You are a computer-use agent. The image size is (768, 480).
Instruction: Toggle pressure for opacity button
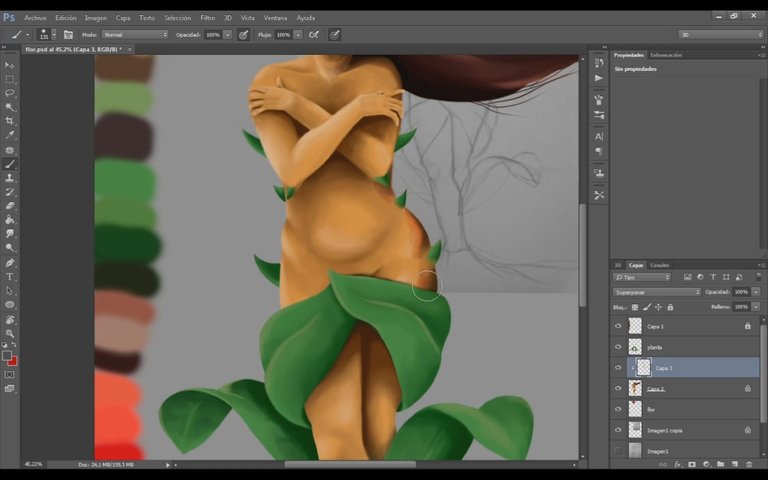point(243,35)
